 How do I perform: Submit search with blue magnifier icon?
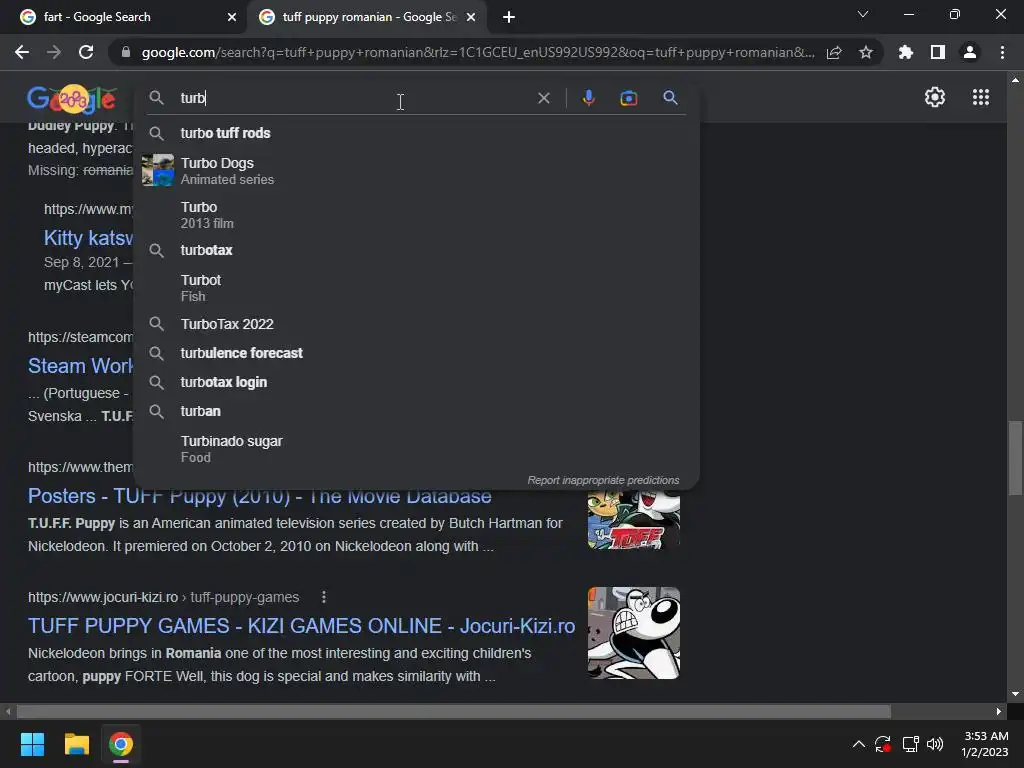670,98
